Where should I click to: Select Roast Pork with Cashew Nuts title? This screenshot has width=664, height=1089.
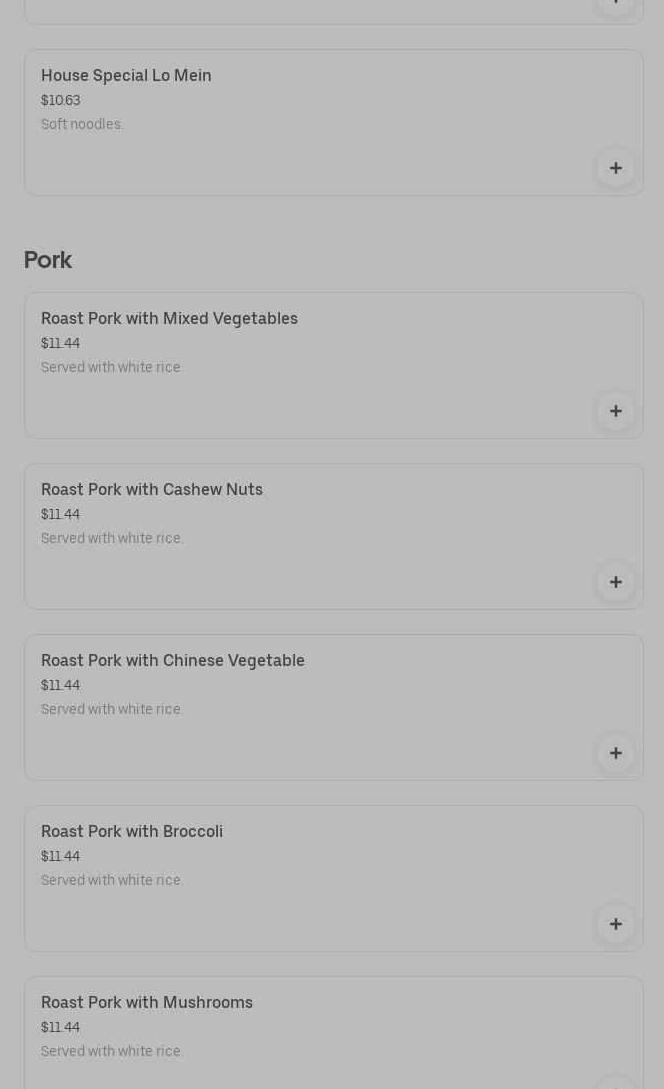point(152,490)
